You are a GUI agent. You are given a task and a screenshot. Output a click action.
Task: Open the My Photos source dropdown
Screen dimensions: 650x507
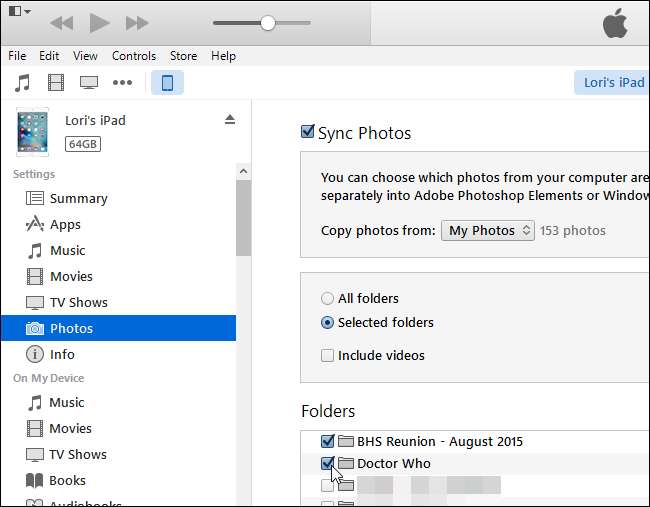(487, 230)
